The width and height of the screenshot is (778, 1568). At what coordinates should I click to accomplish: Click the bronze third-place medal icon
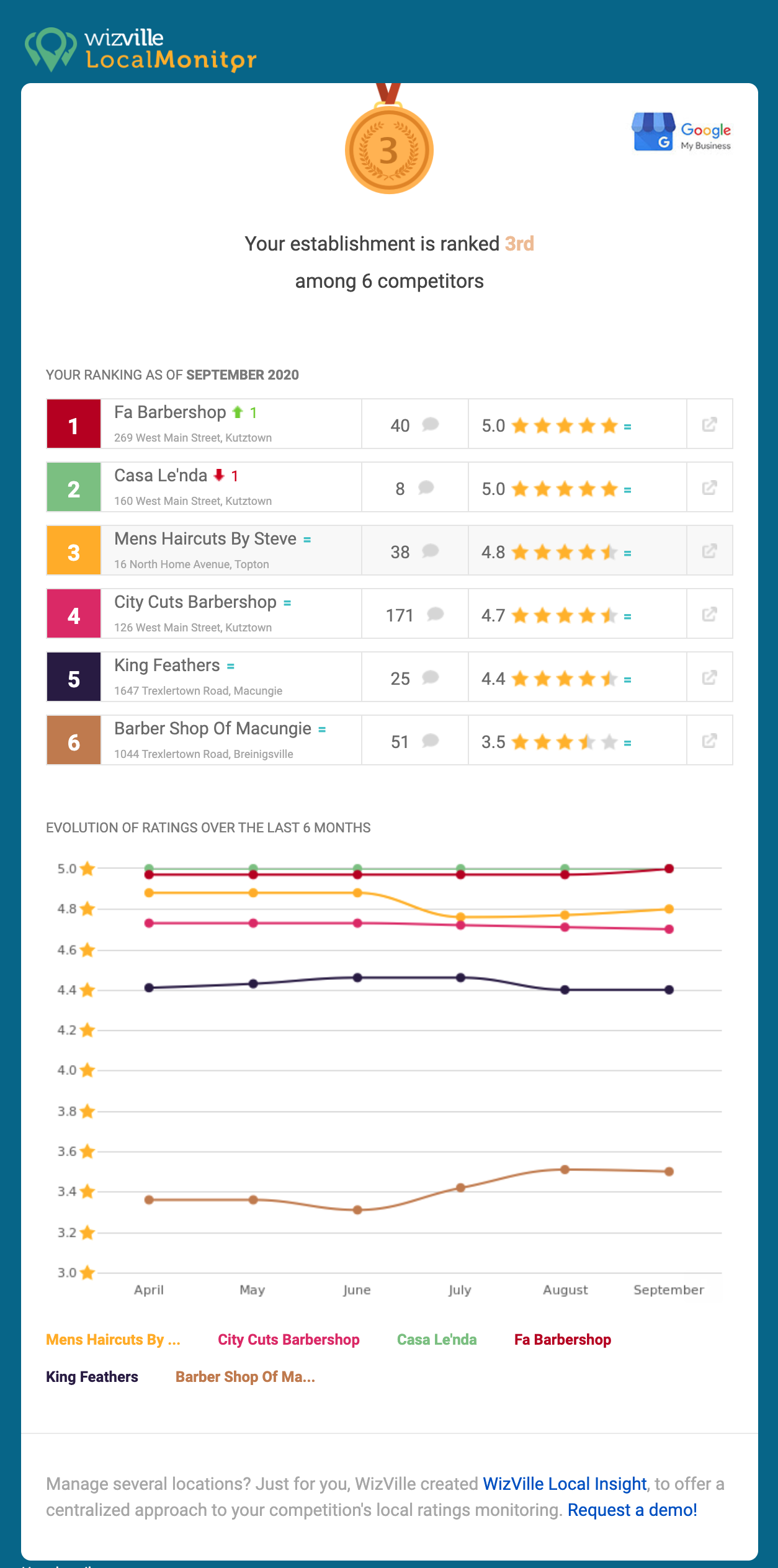click(x=389, y=149)
